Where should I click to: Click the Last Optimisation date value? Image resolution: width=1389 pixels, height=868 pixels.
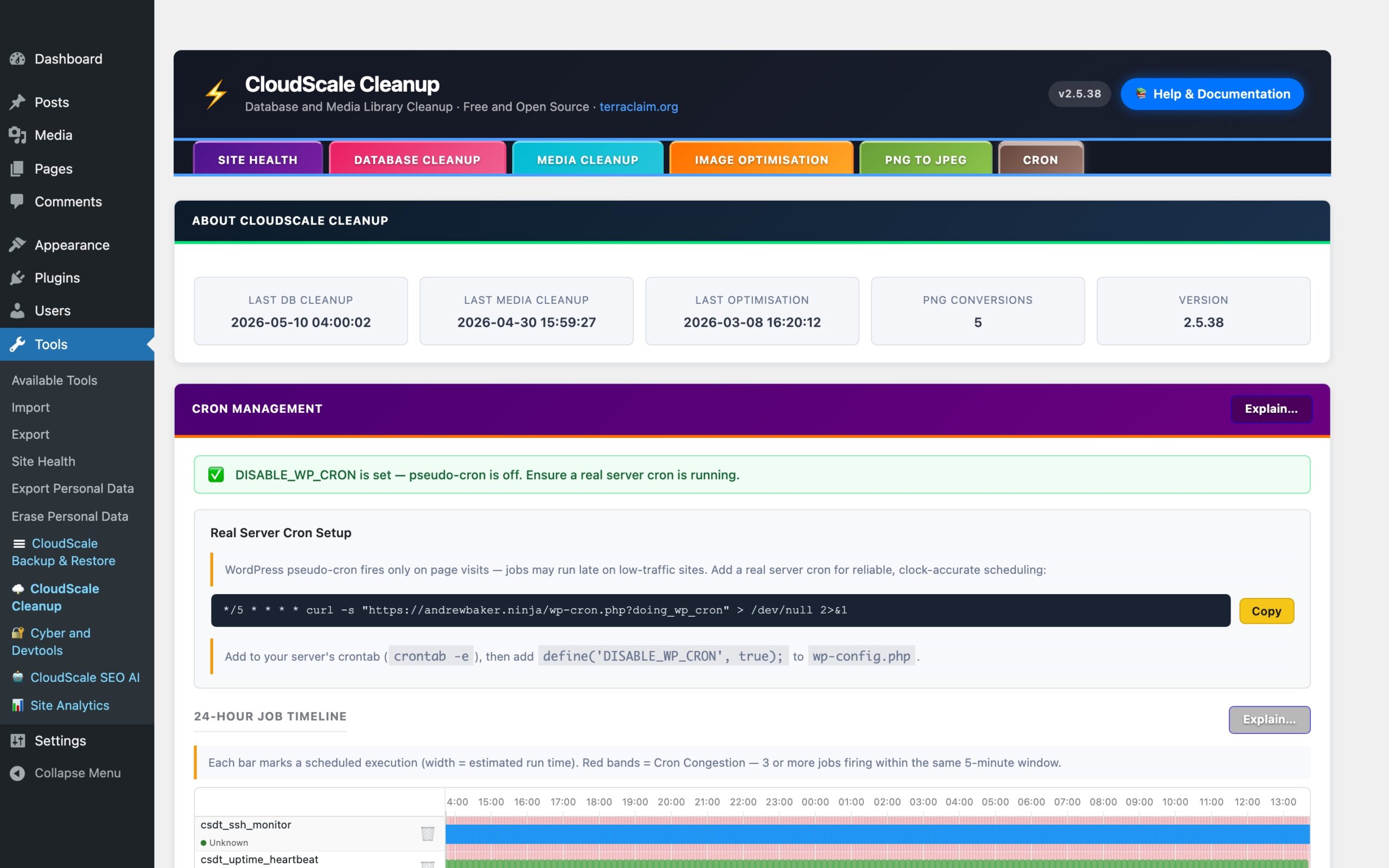(x=752, y=322)
